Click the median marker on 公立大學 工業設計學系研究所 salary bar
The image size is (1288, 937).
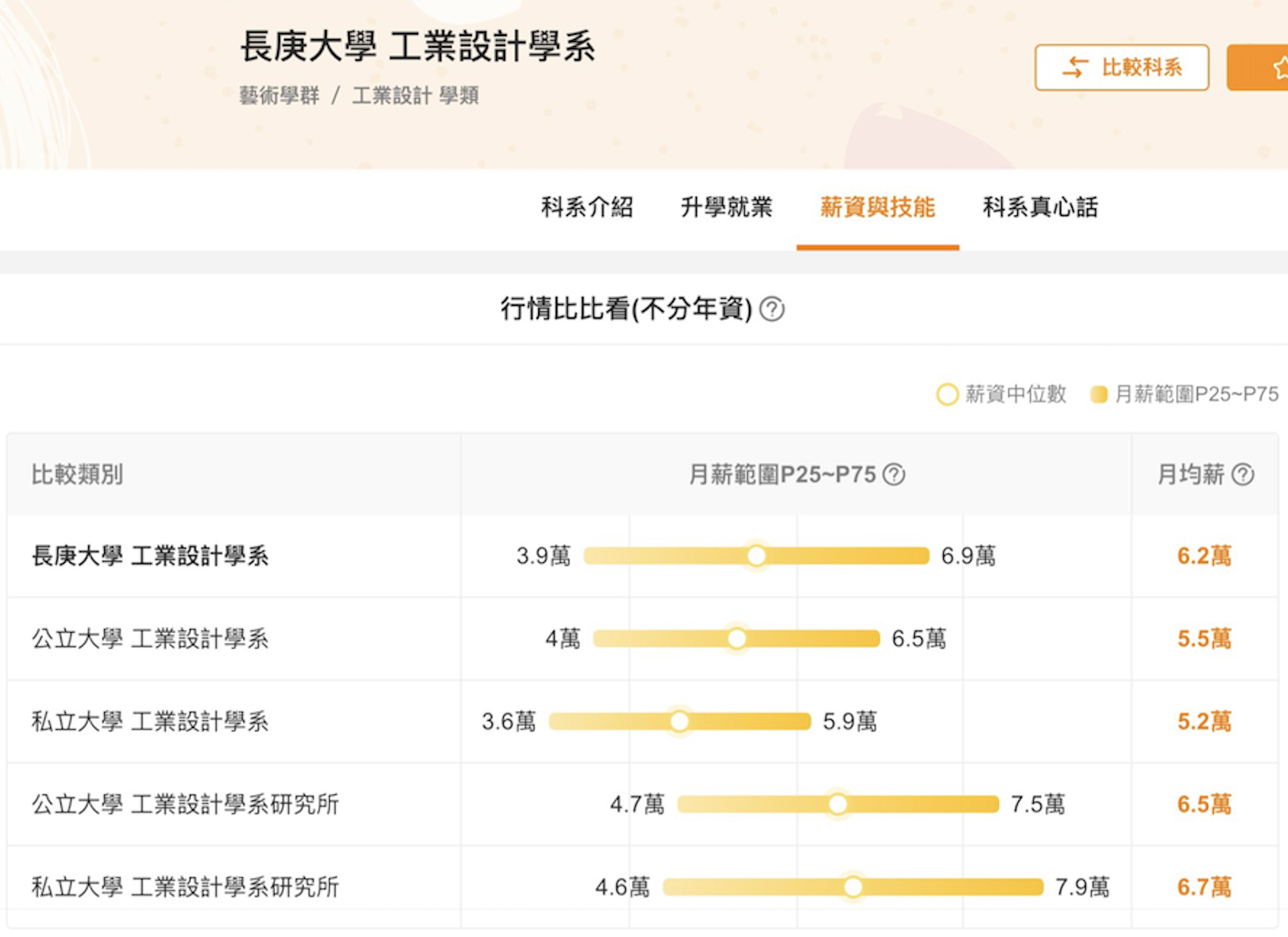(x=837, y=804)
